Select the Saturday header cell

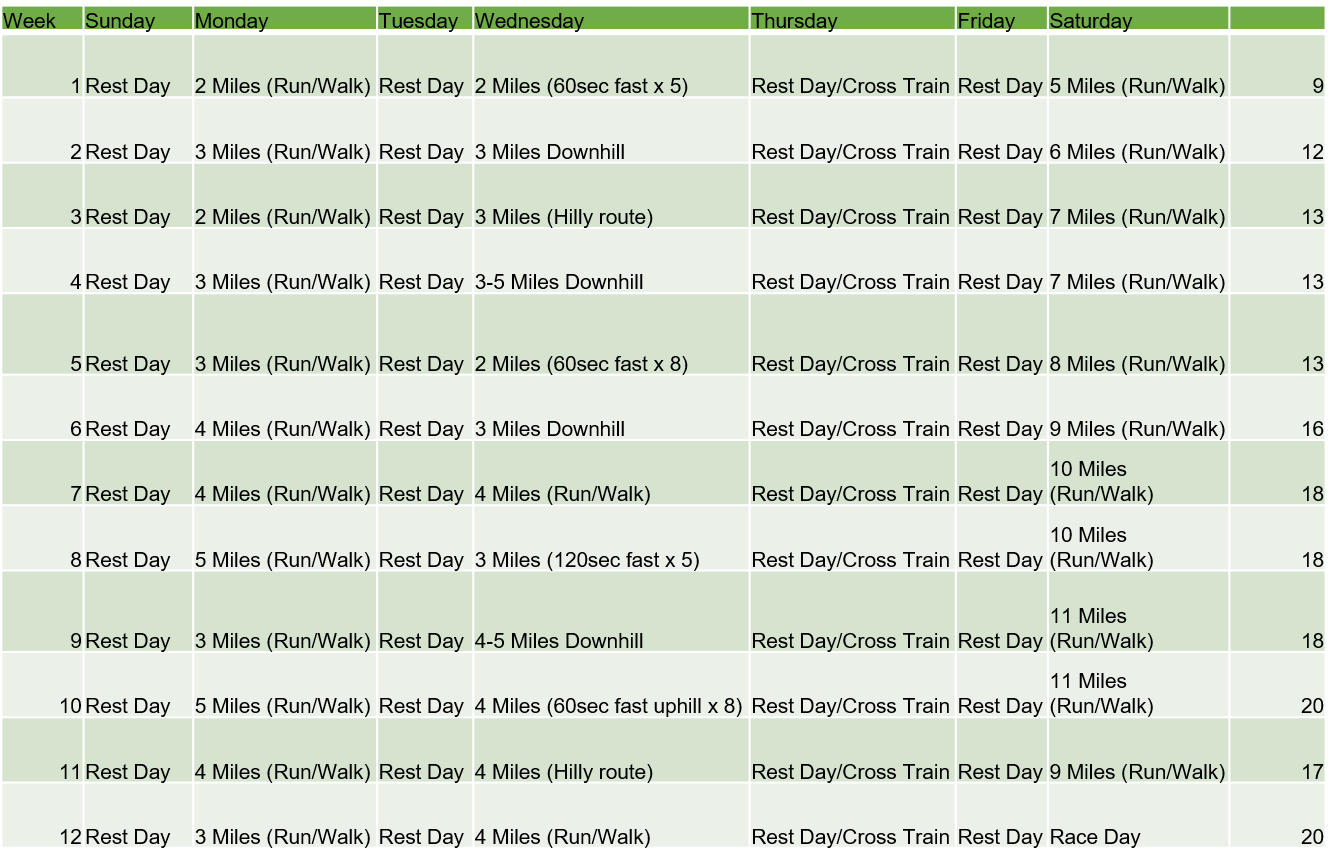click(x=1138, y=20)
